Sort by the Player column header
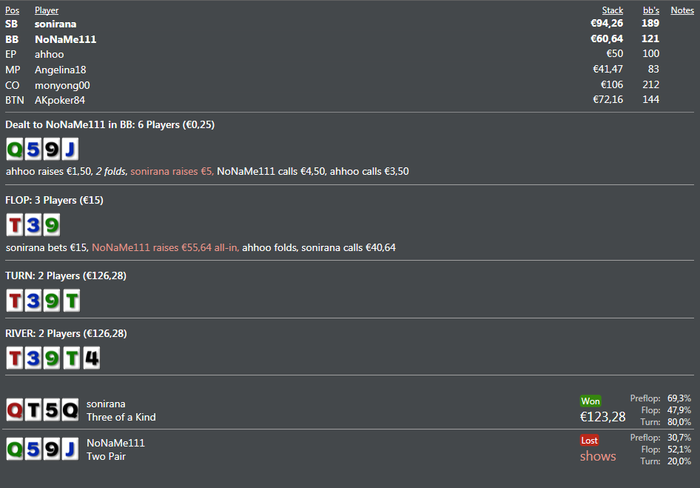The height and width of the screenshot is (488, 700). click(46, 10)
